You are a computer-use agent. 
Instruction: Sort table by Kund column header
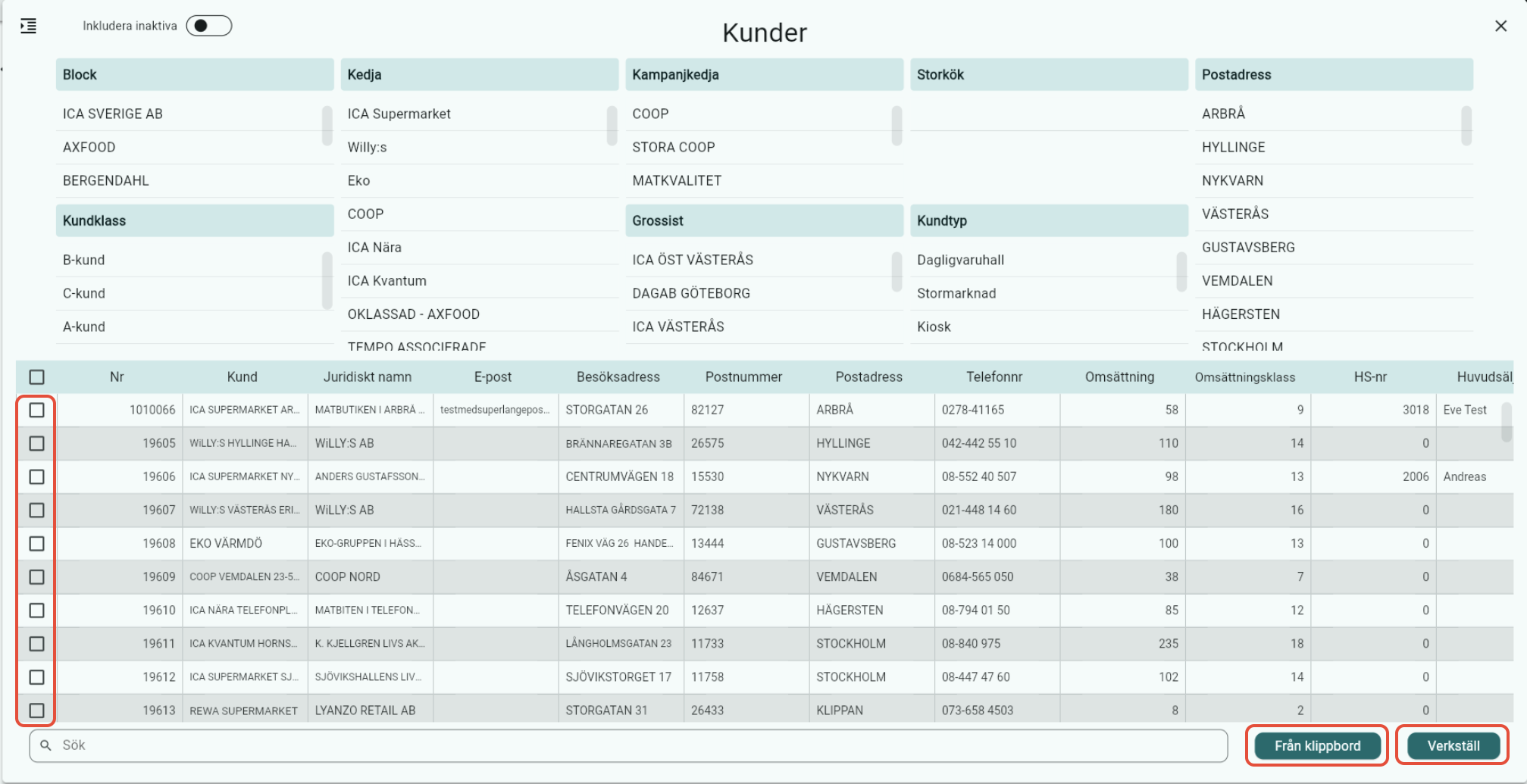click(x=243, y=376)
